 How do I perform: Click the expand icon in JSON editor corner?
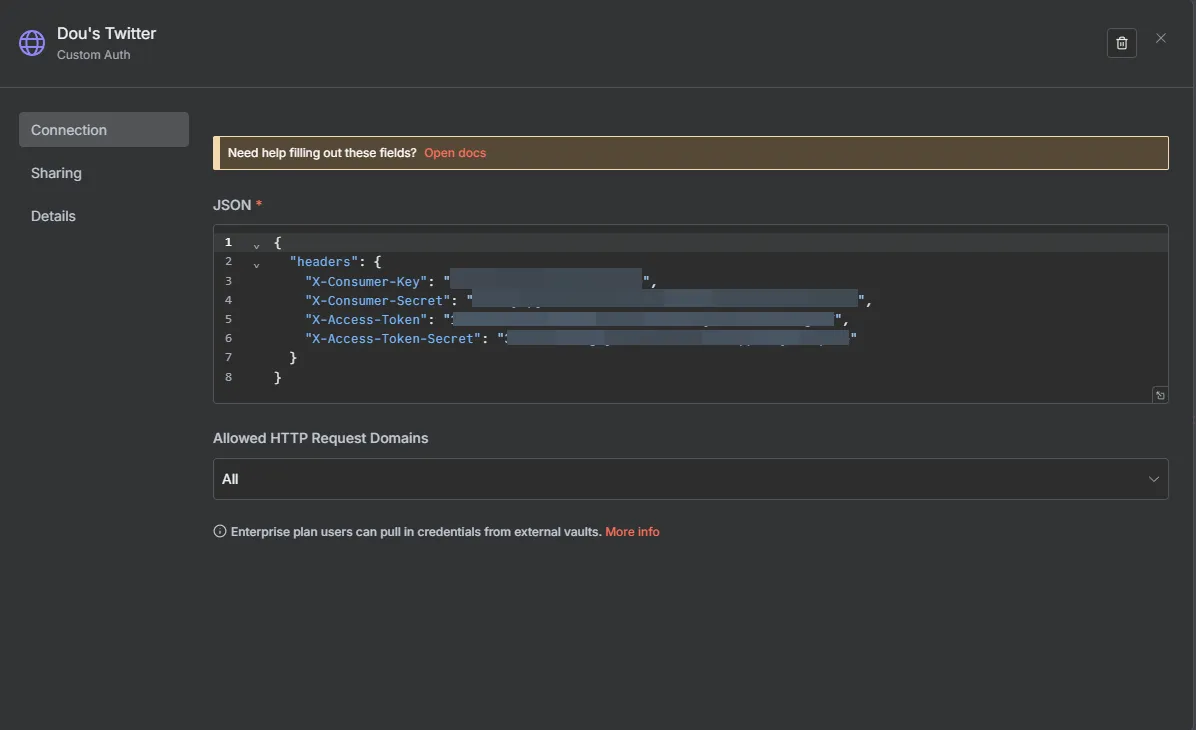[1159, 394]
